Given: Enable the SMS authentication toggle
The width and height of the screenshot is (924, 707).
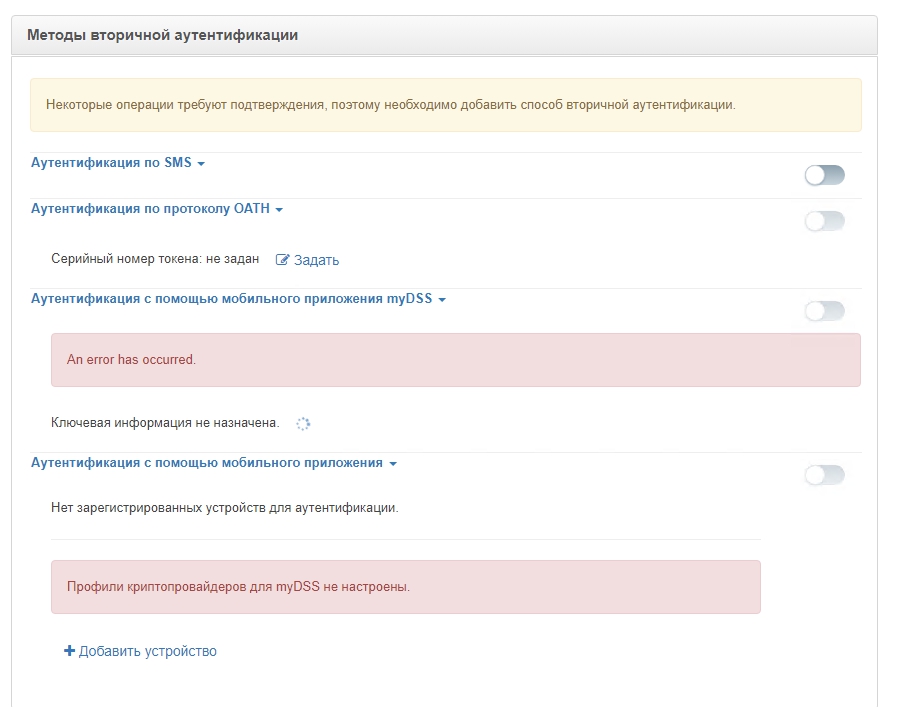Looking at the screenshot, I should click(x=824, y=176).
